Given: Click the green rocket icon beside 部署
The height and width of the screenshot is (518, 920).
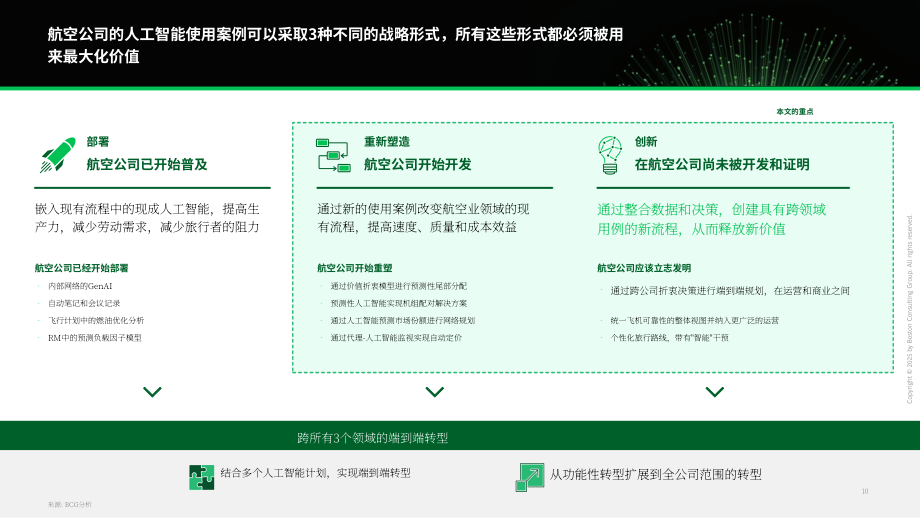Looking at the screenshot, I should (x=58, y=155).
